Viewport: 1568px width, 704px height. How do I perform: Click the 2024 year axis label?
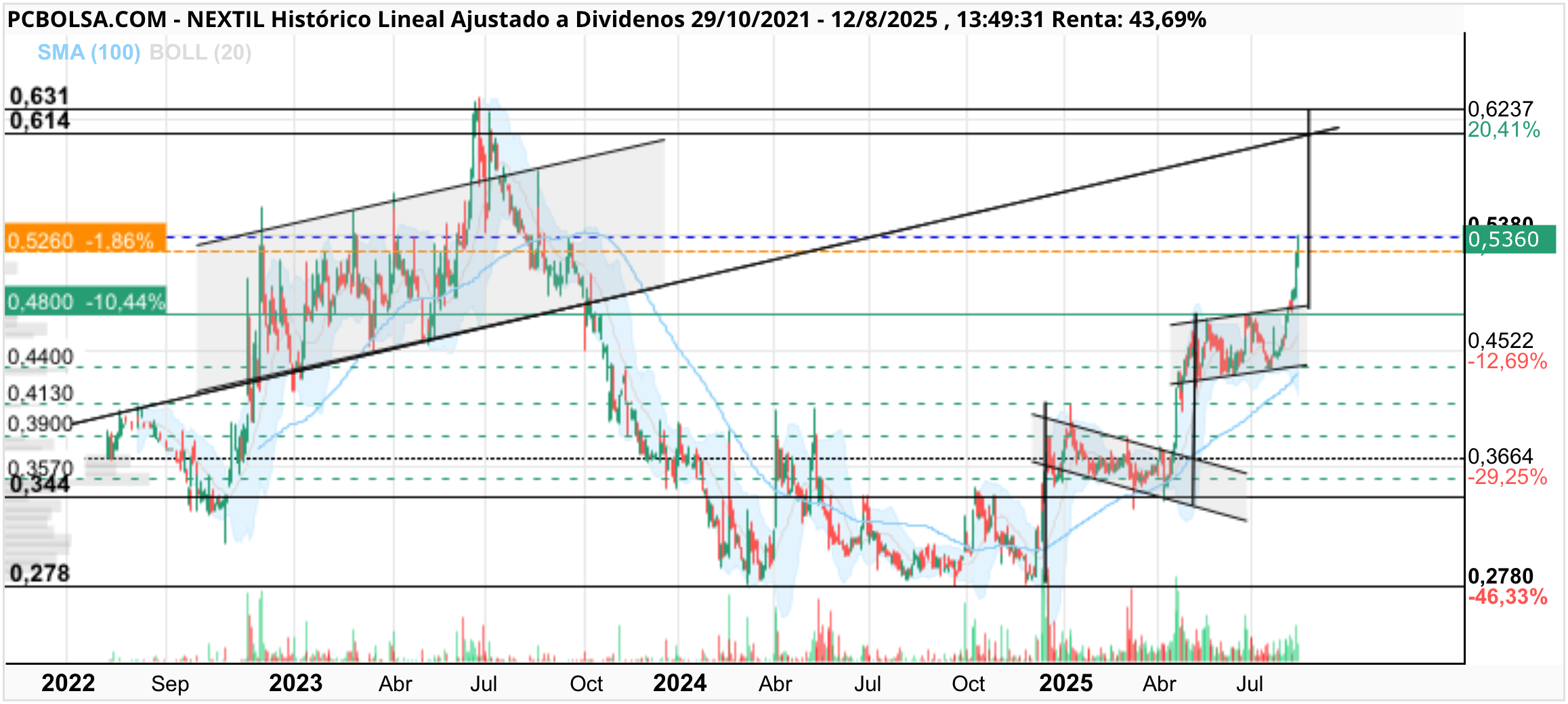[x=679, y=683]
